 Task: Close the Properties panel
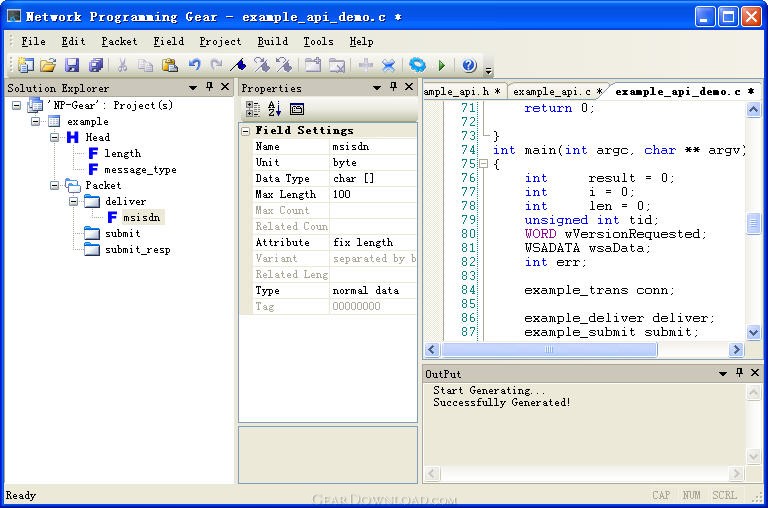pyautogui.click(x=409, y=87)
